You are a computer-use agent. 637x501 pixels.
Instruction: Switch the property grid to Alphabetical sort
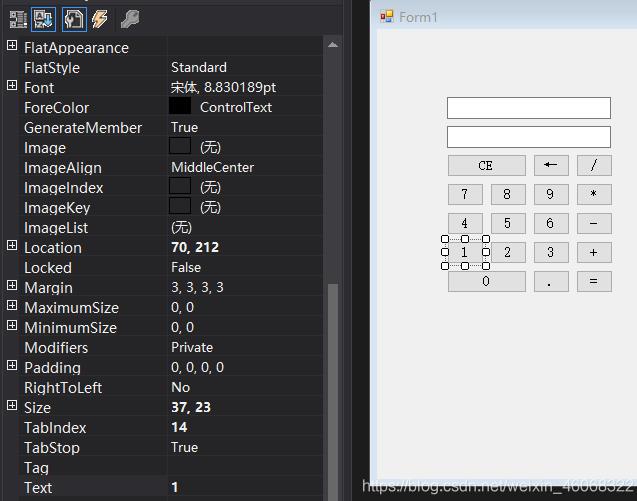pyautogui.click(x=43, y=19)
